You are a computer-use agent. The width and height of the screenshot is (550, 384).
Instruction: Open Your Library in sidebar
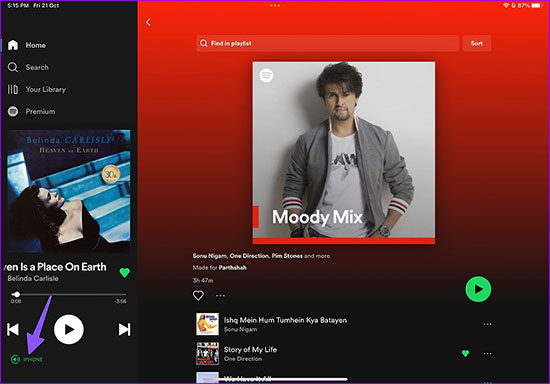pyautogui.click(x=36, y=89)
